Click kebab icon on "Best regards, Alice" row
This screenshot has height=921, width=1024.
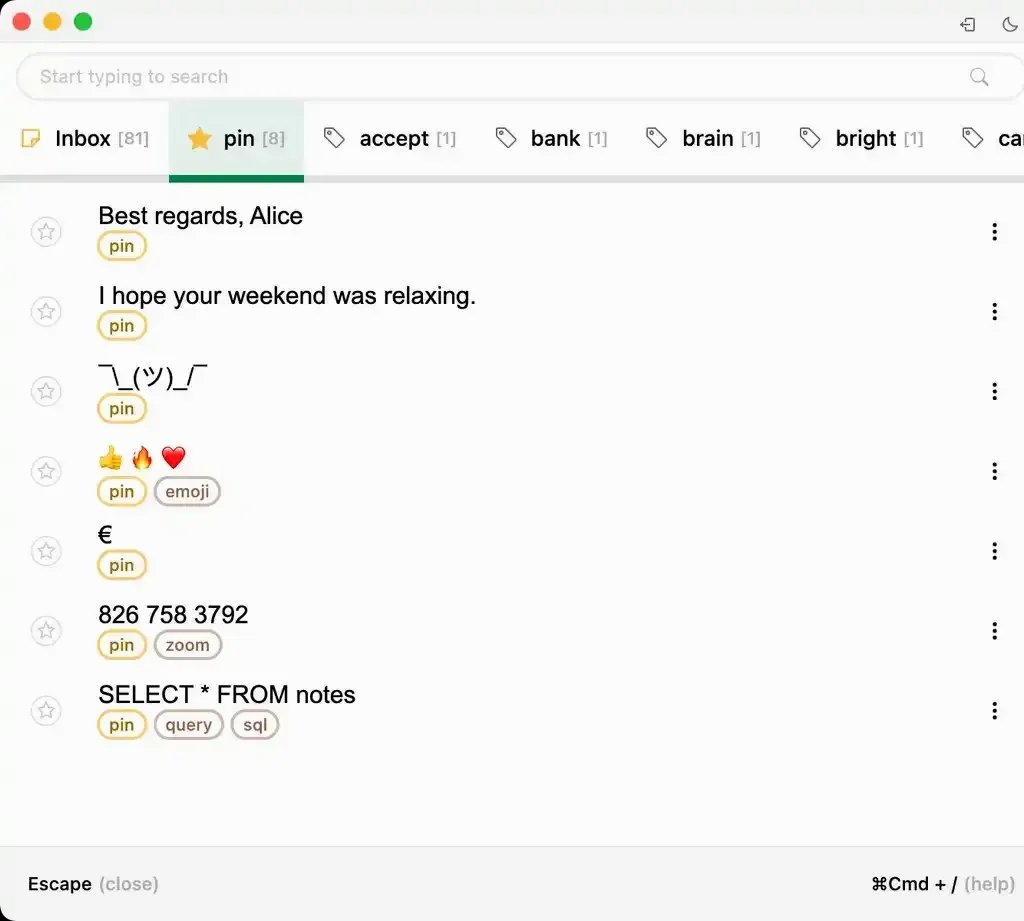click(x=994, y=232)
